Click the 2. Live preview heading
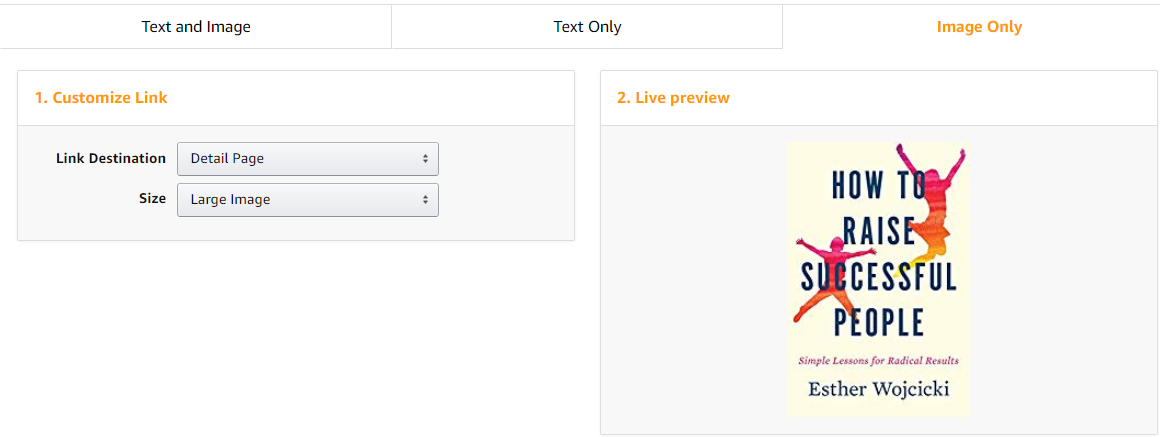The height and width of the screenshot is (437, 1160). [673, 98]
